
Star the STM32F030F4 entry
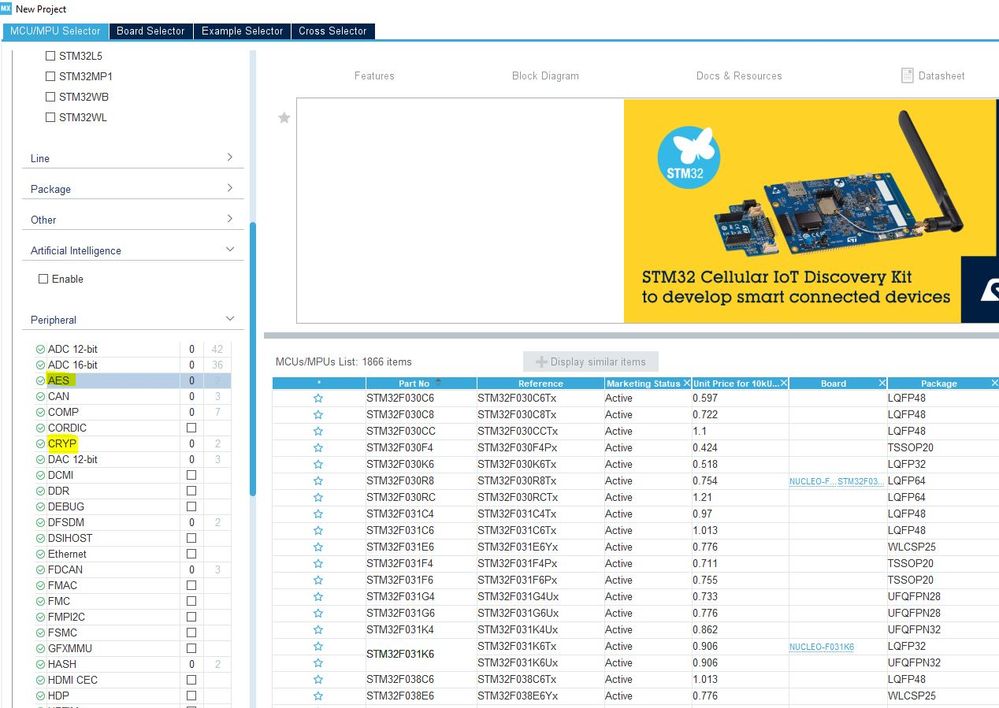click(x=318, y=448)
